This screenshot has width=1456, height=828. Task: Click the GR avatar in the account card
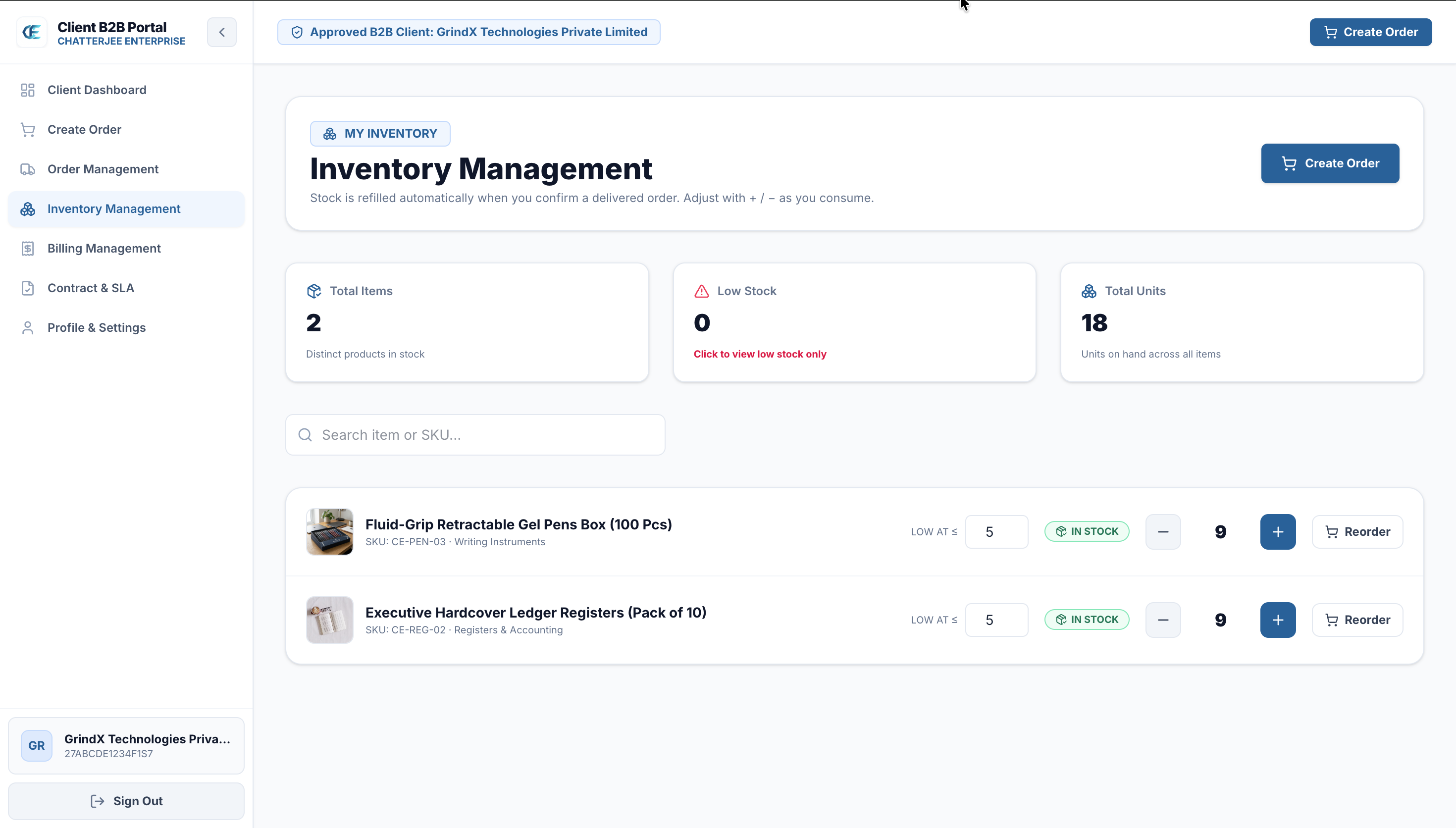coord(37,745)
